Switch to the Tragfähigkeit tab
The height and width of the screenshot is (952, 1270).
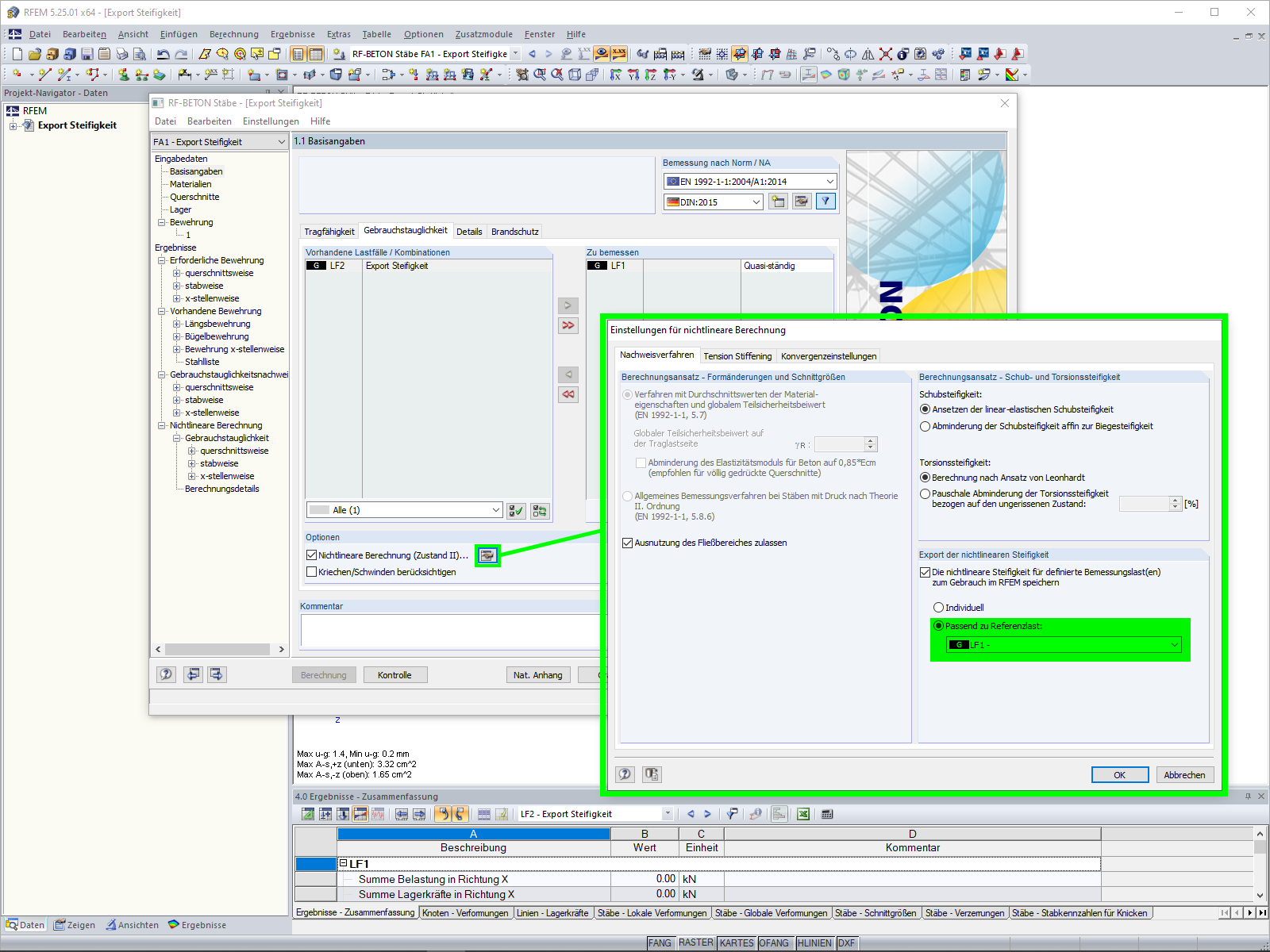click(x=329, y=232)
